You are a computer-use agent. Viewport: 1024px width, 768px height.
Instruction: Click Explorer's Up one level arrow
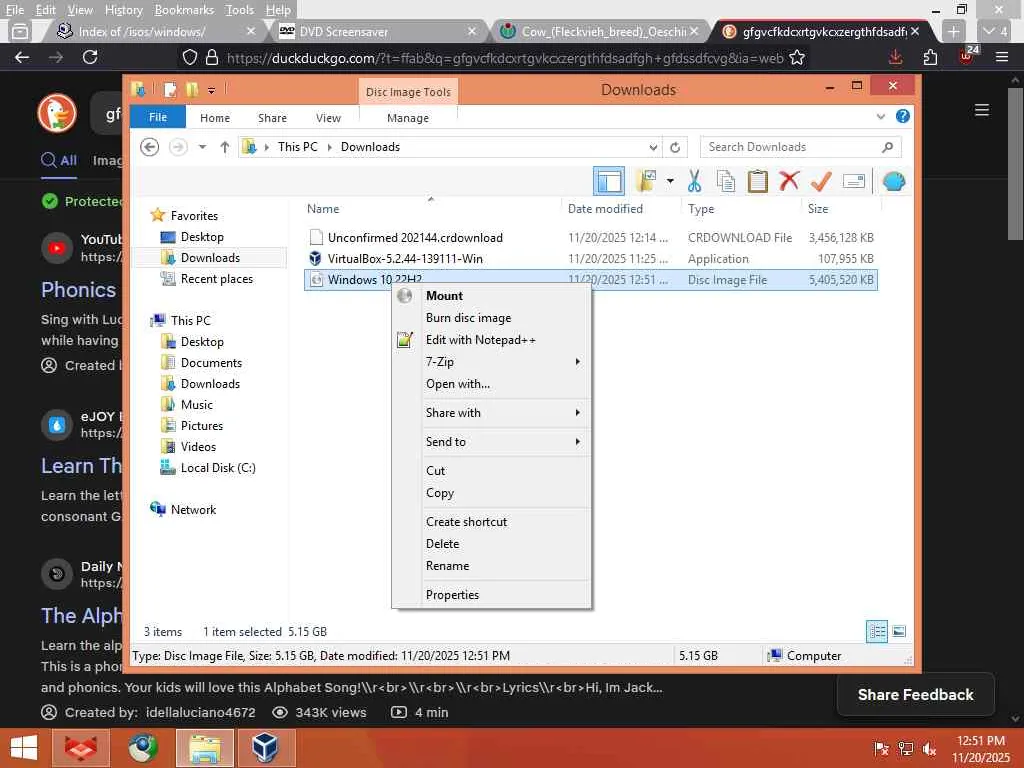coord(225,147)
